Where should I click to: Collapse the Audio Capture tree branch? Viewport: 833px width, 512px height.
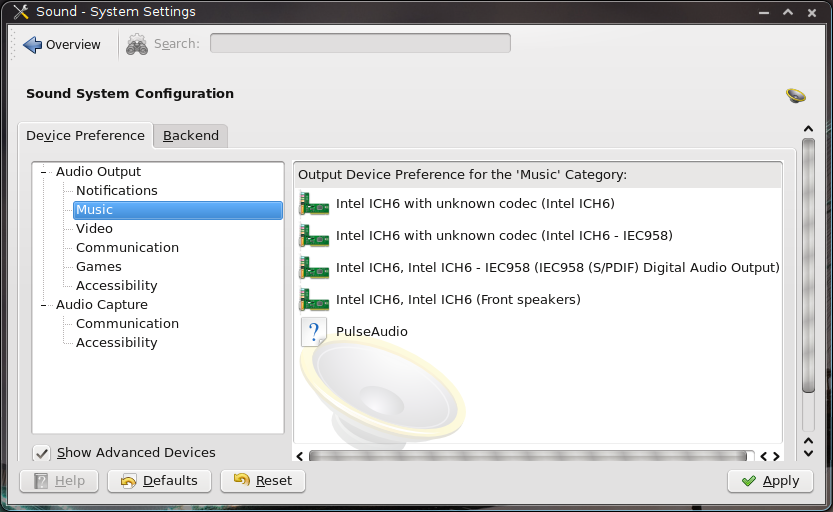pyautogui.click(x=44, y=305)
